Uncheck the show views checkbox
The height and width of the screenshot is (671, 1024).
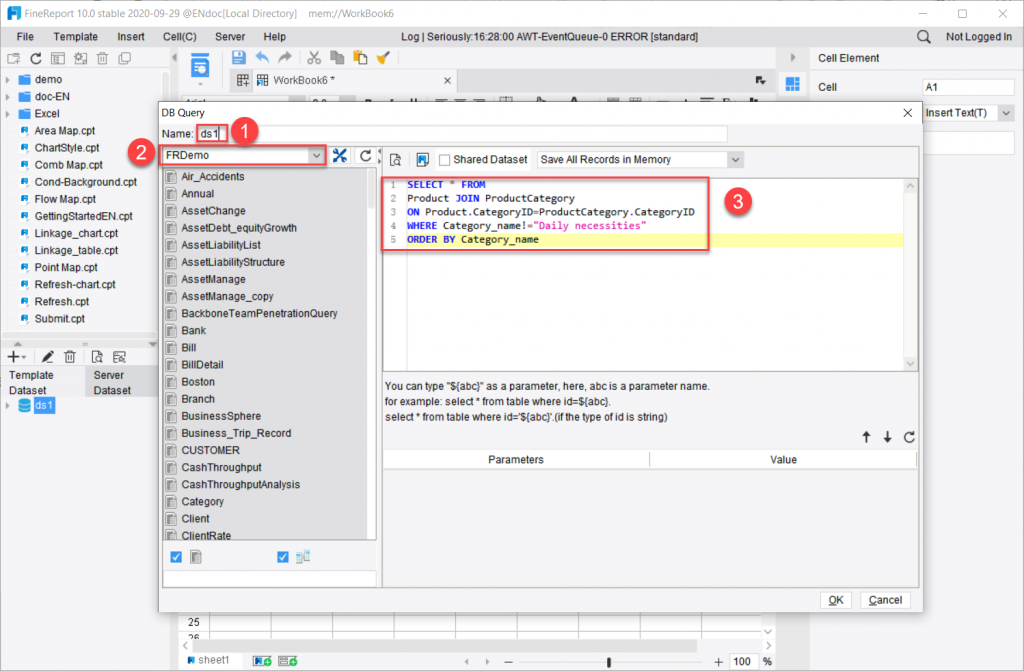(x=283, y=557)
